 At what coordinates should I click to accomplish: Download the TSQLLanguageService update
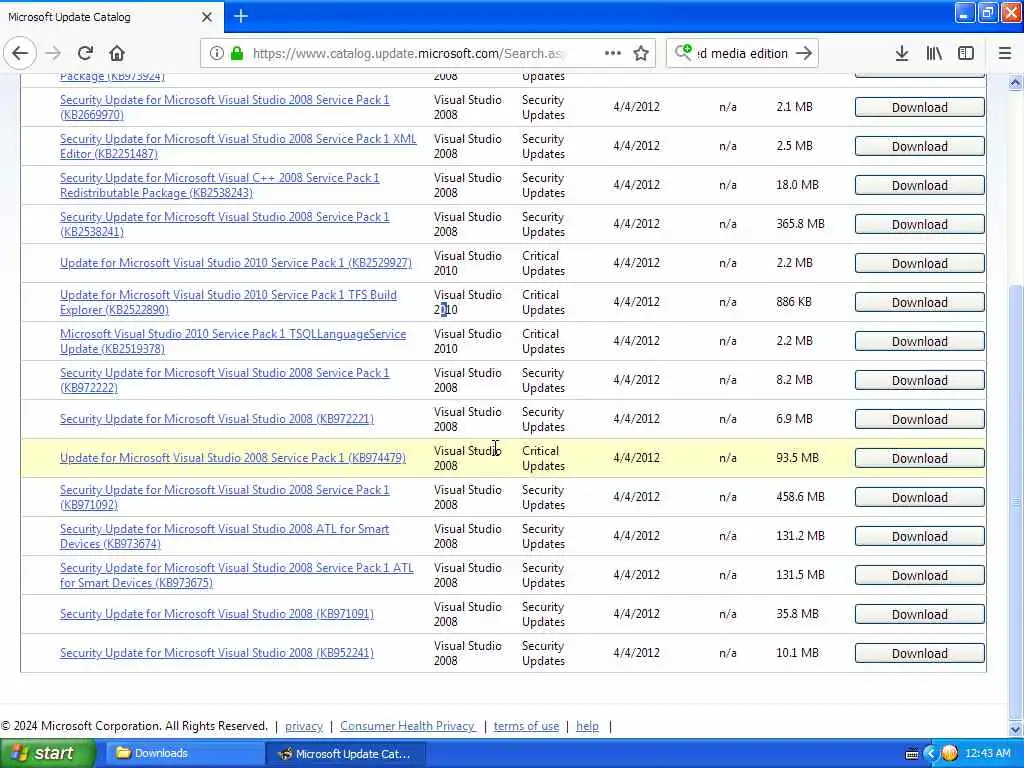point(920,342)
